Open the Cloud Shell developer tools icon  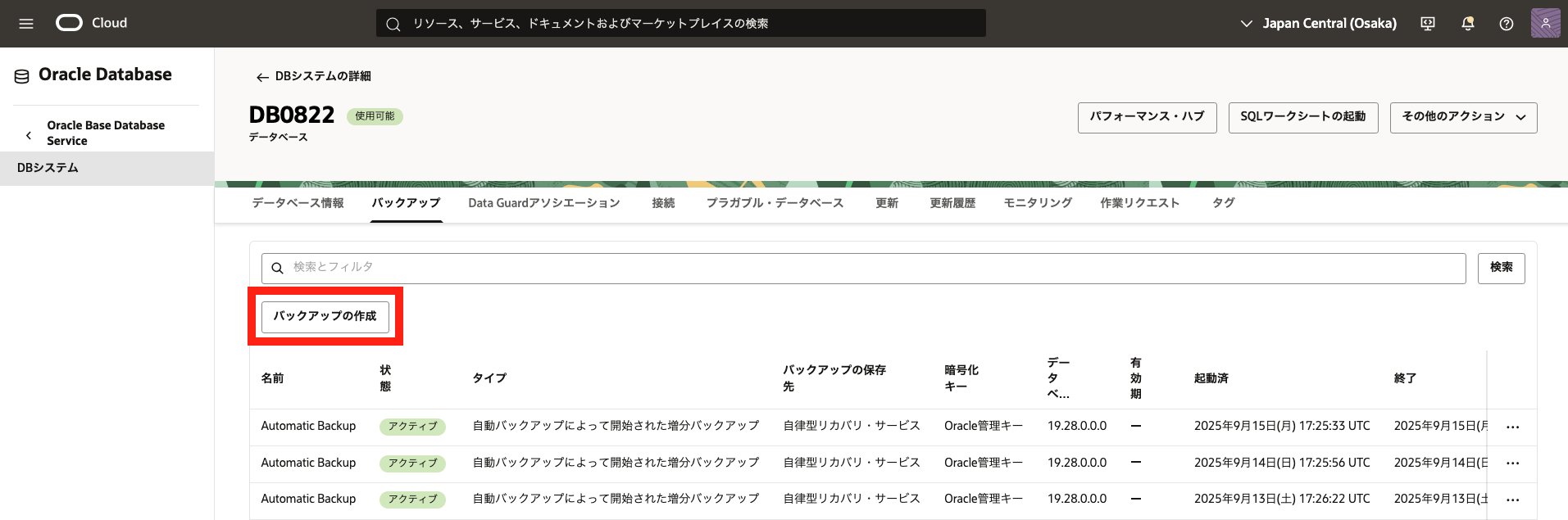[x=1428, y=24]
